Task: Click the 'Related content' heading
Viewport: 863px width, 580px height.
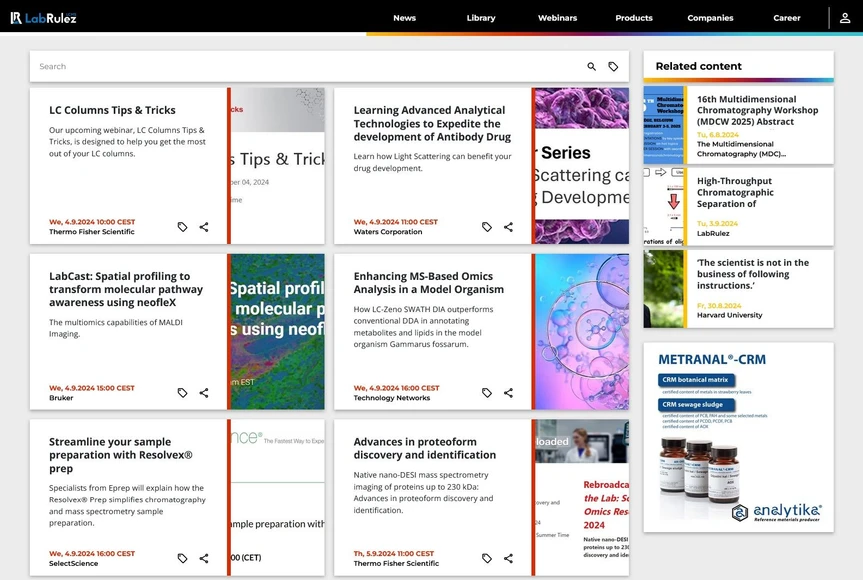Action: pyautogui.click(x=698, y=66)
